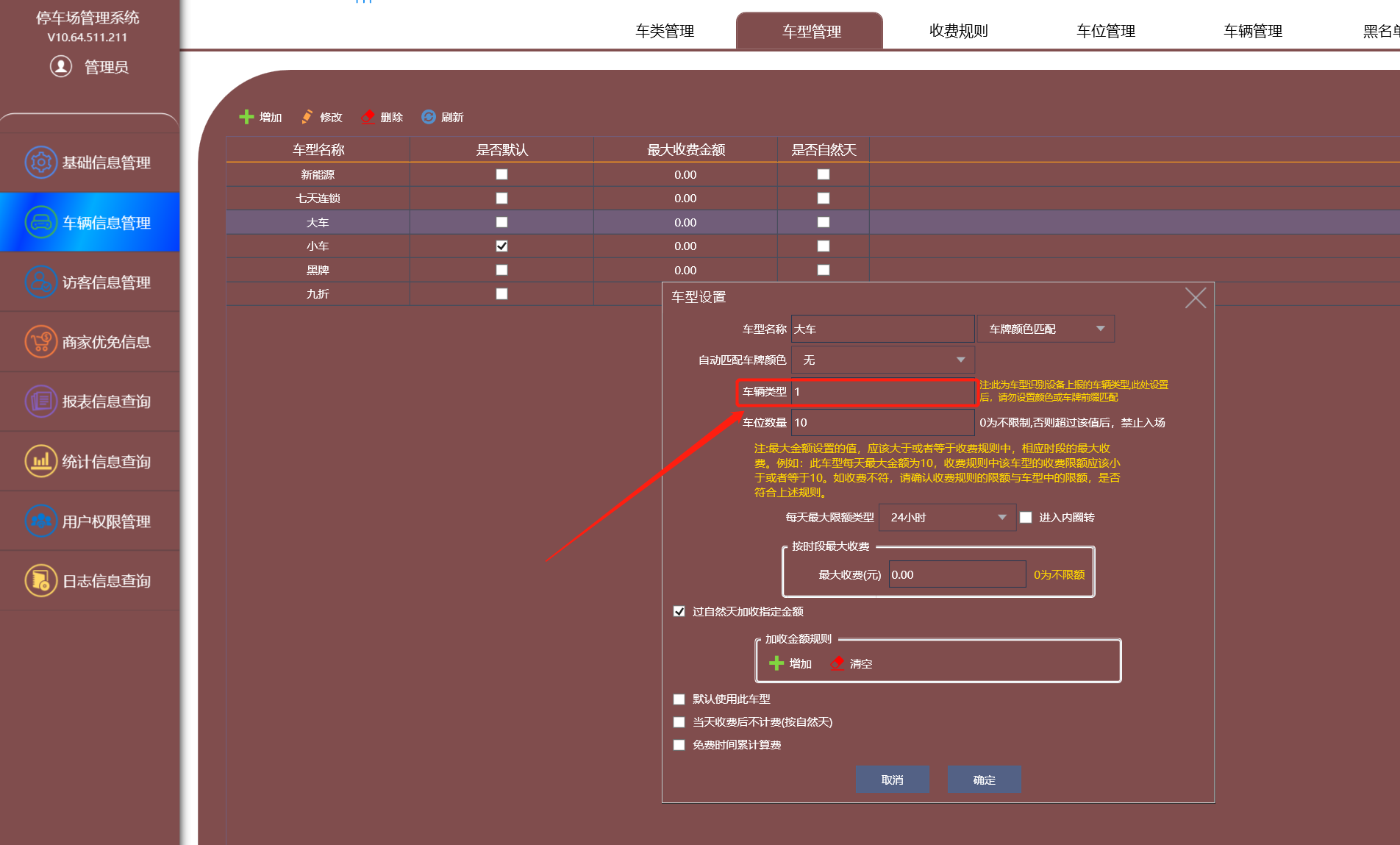Click the 清空 eraser icon in dialog

pyautogui.click(x=838, y=663)
